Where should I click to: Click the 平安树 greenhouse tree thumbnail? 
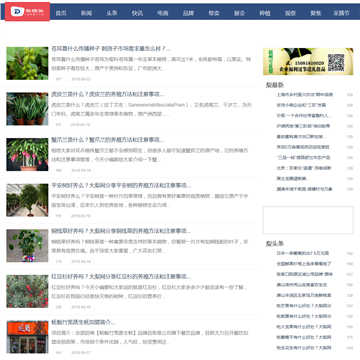(x=27, y=200)
